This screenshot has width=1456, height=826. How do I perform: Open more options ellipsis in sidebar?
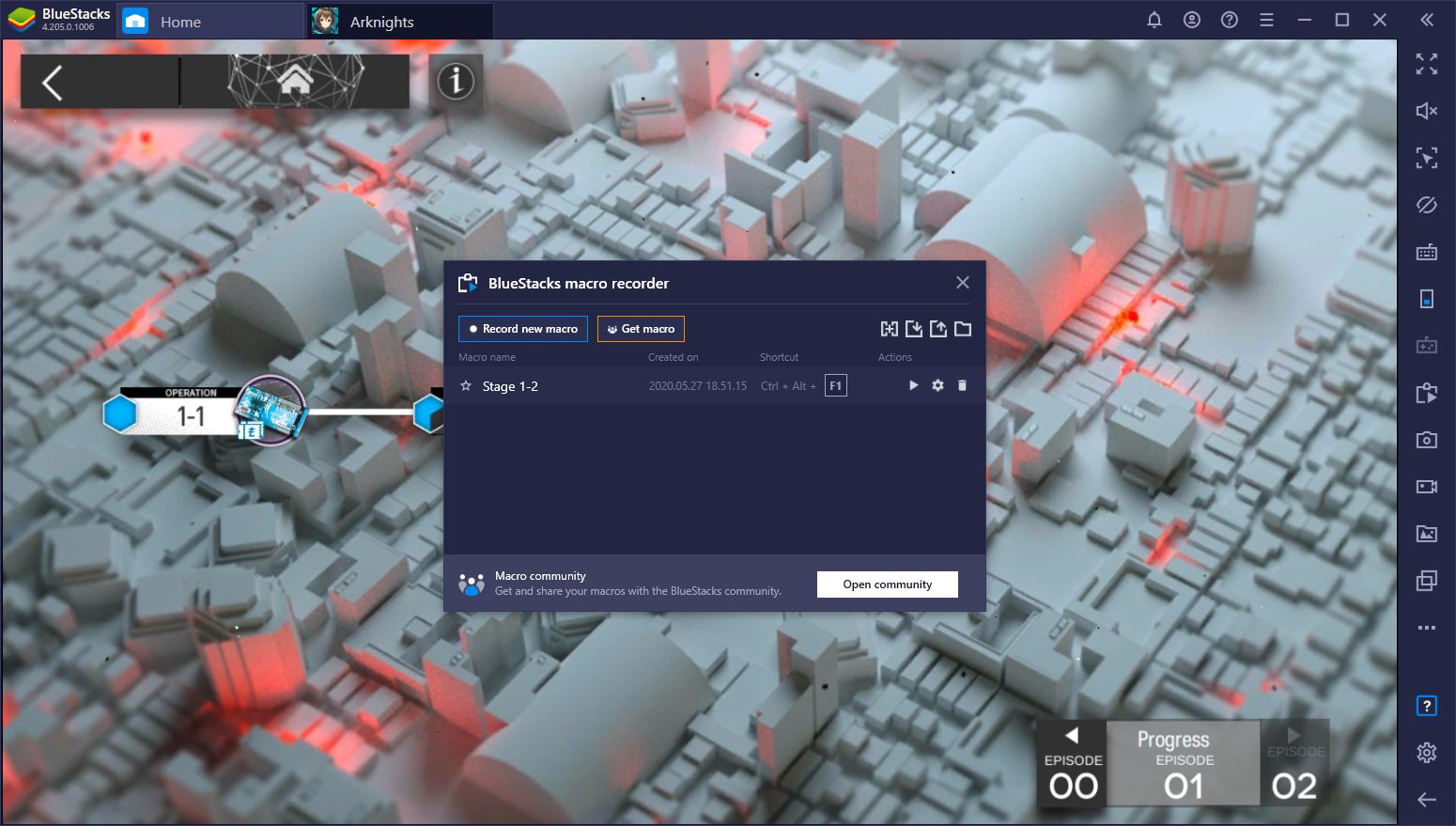click(1427, 628)
